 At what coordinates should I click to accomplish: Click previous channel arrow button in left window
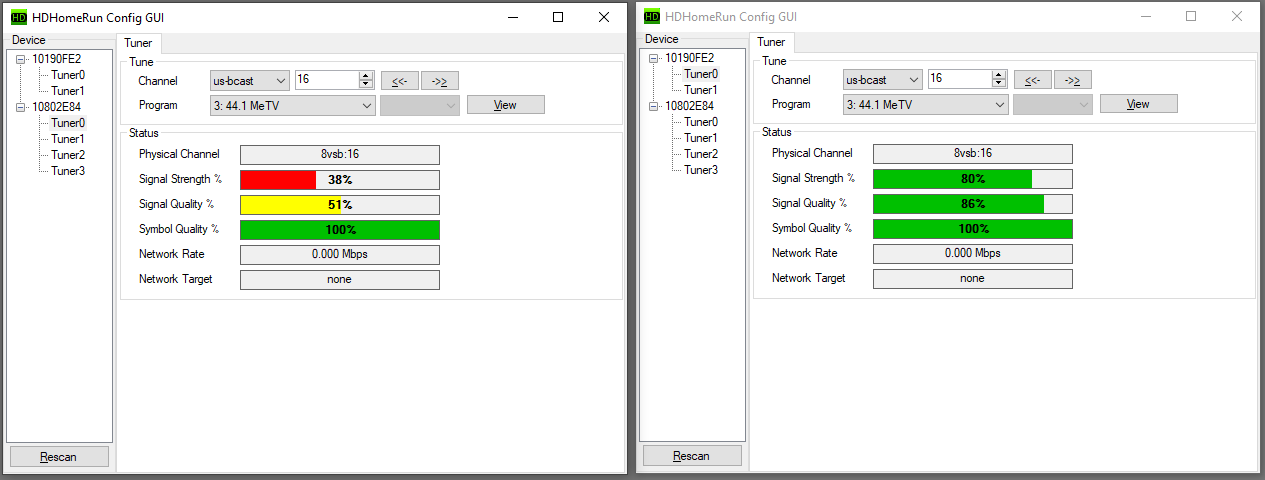pyautogui.click(x=400, y=81)
